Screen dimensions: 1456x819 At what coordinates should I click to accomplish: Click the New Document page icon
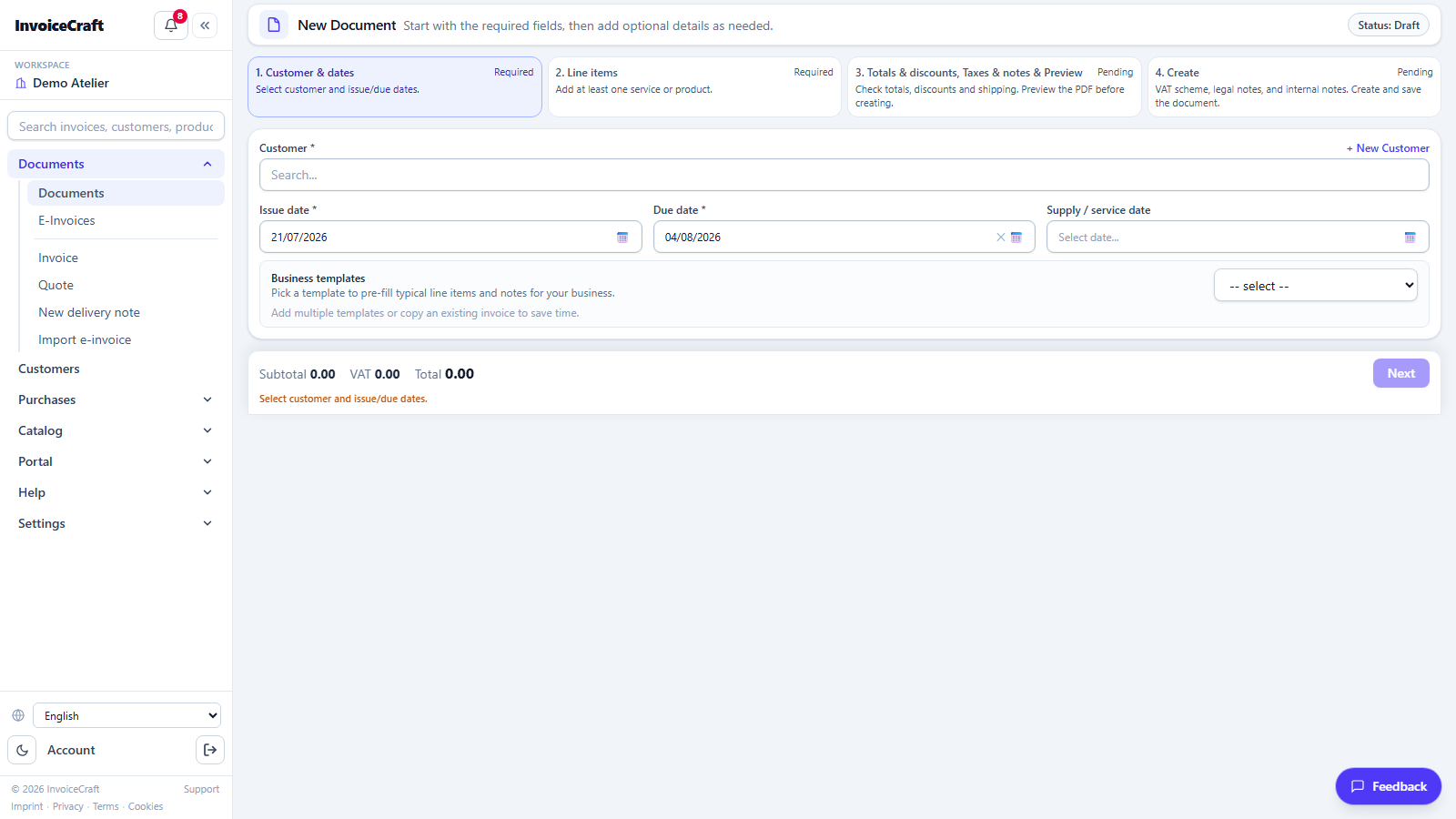click(274, 25)
